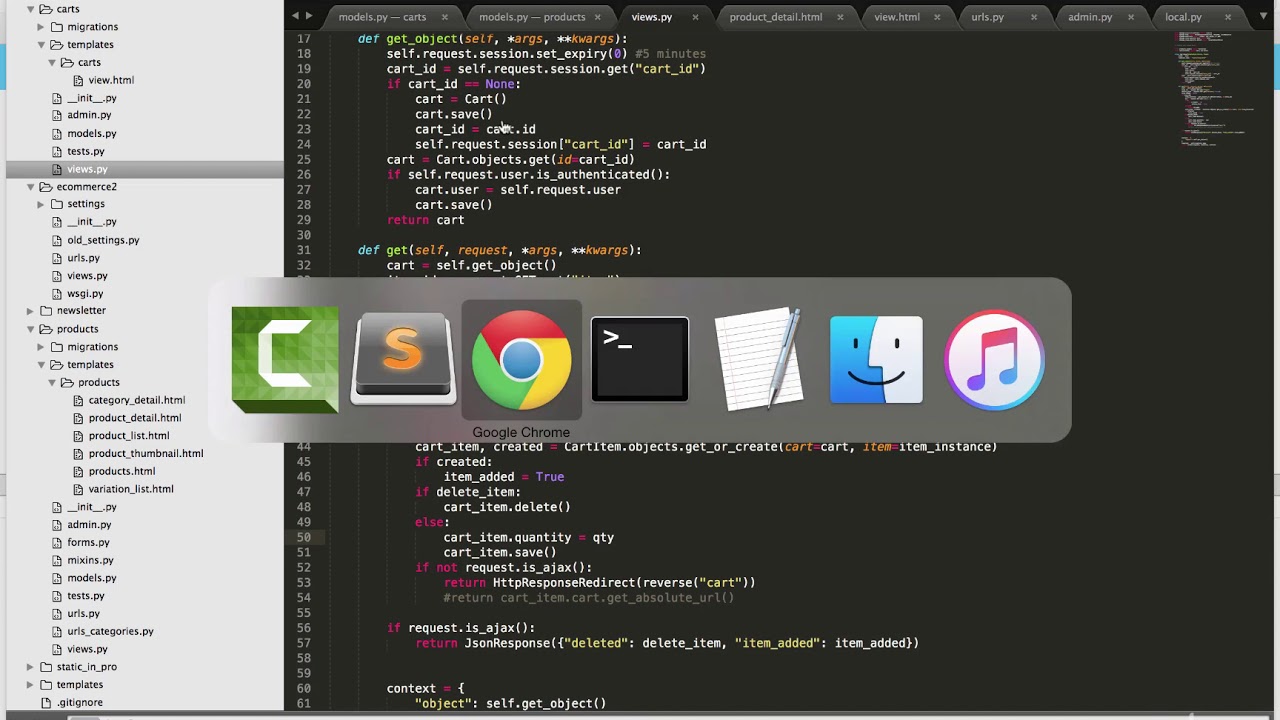The width and height of the screenshot is (1280, 720).
Task: Open urls_categories.py in the sidebar
Action: pos(110,632)
